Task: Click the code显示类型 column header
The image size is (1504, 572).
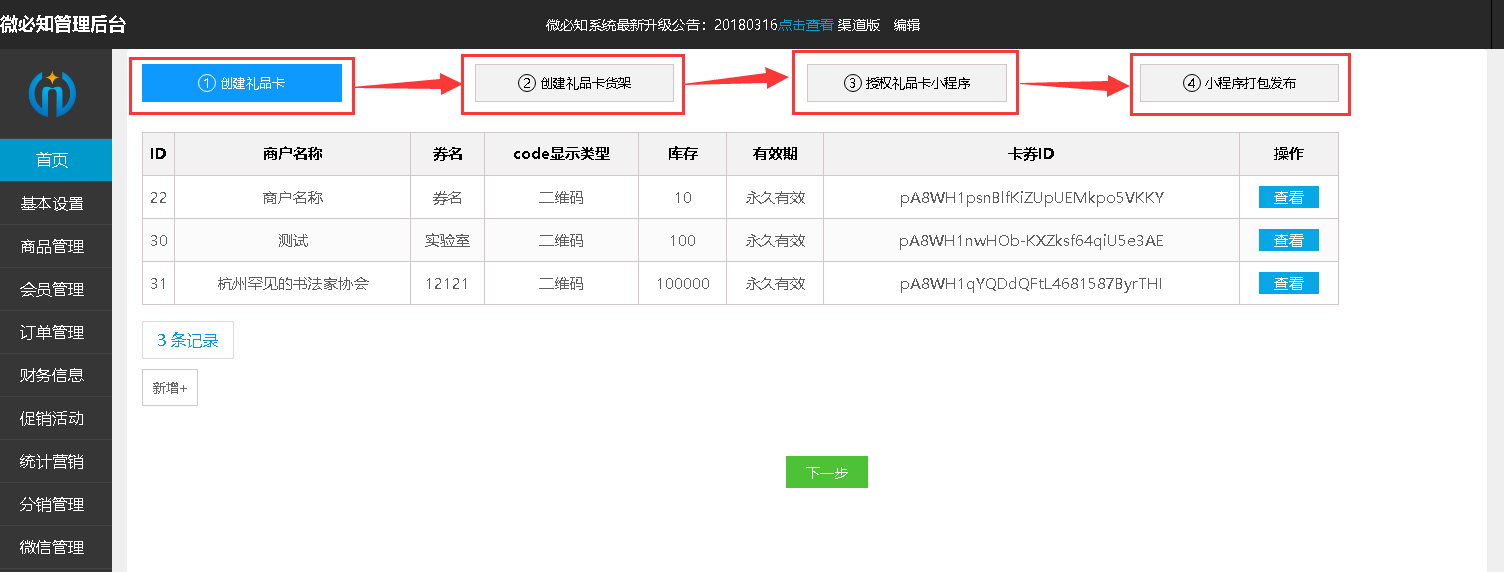Action: [x=561, y=154]
